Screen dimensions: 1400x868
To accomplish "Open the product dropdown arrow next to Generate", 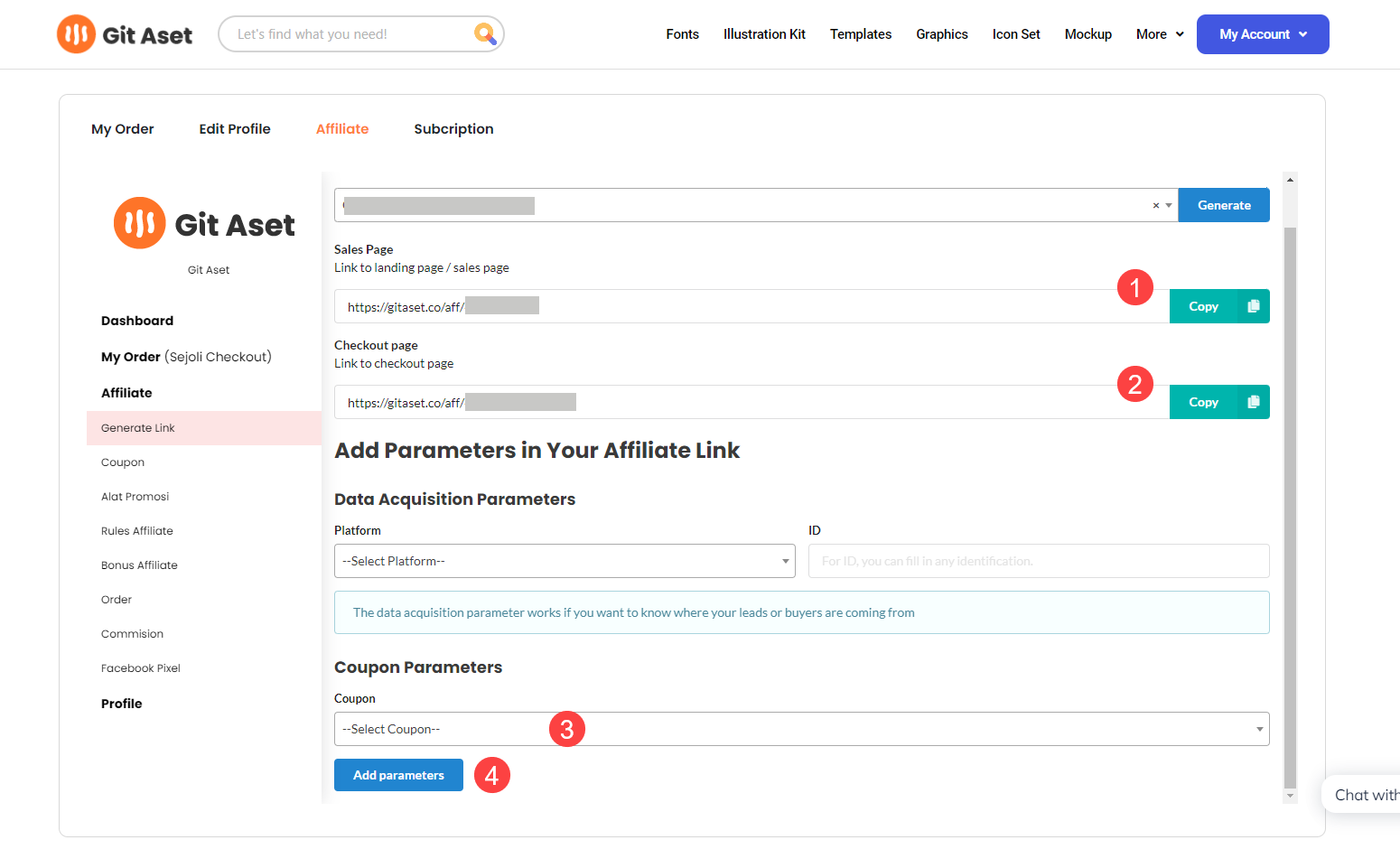I will point(1169,206).
